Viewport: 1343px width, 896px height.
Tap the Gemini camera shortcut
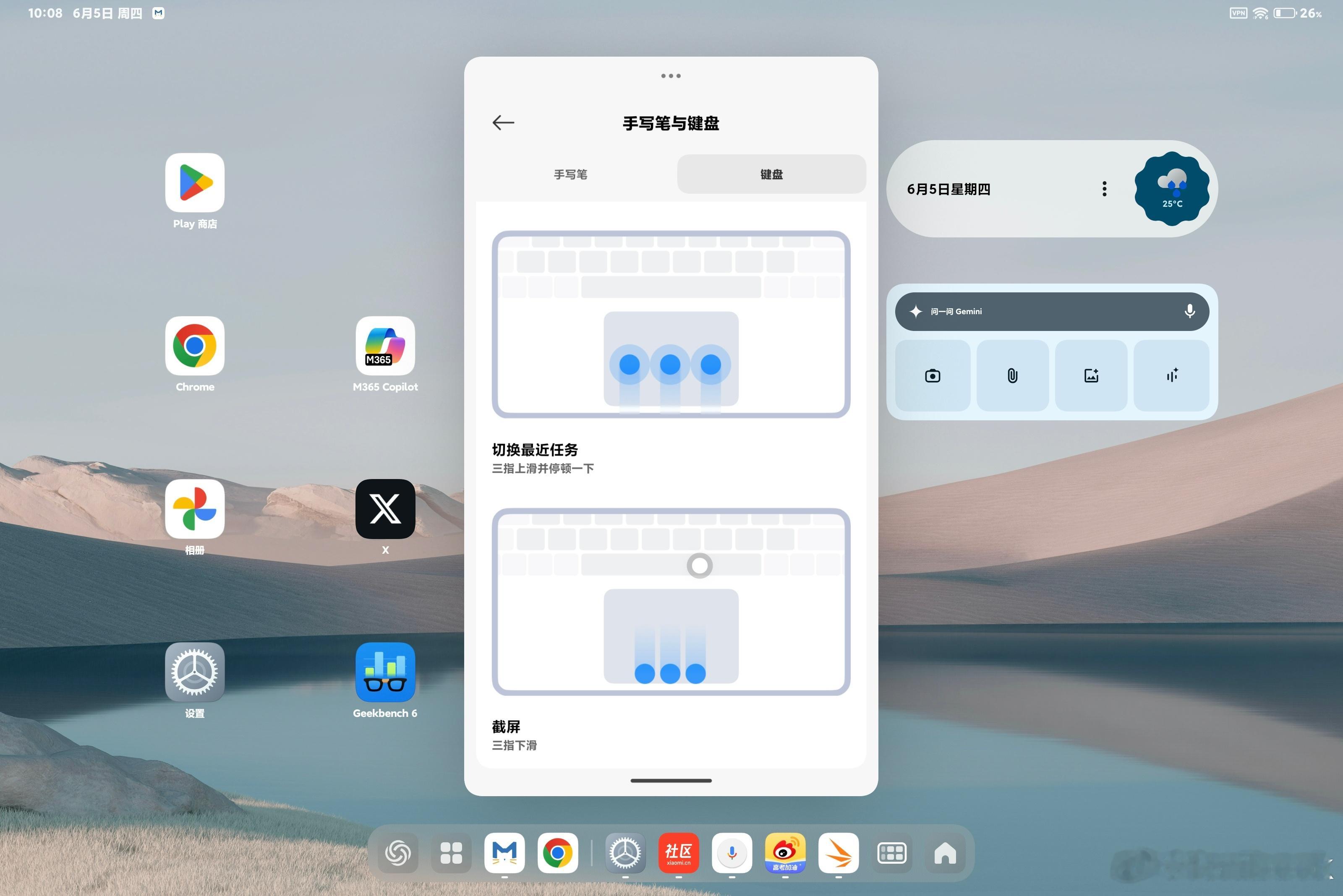pyautogui.click(x=933, y=375)
